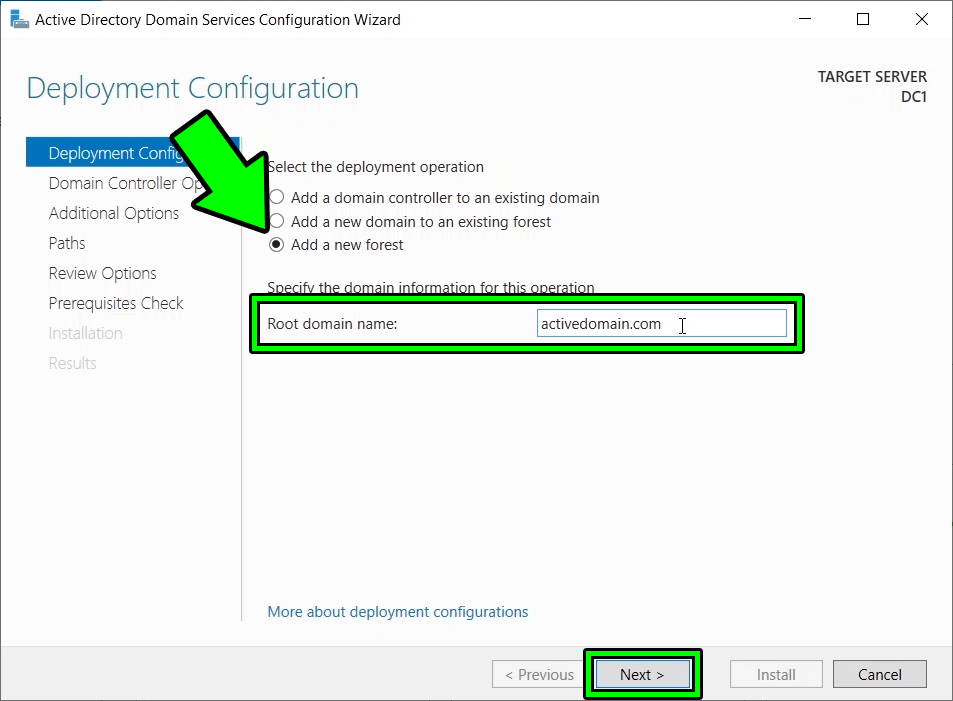
Task: Click the grayed-out Results step
Action: 72,363
